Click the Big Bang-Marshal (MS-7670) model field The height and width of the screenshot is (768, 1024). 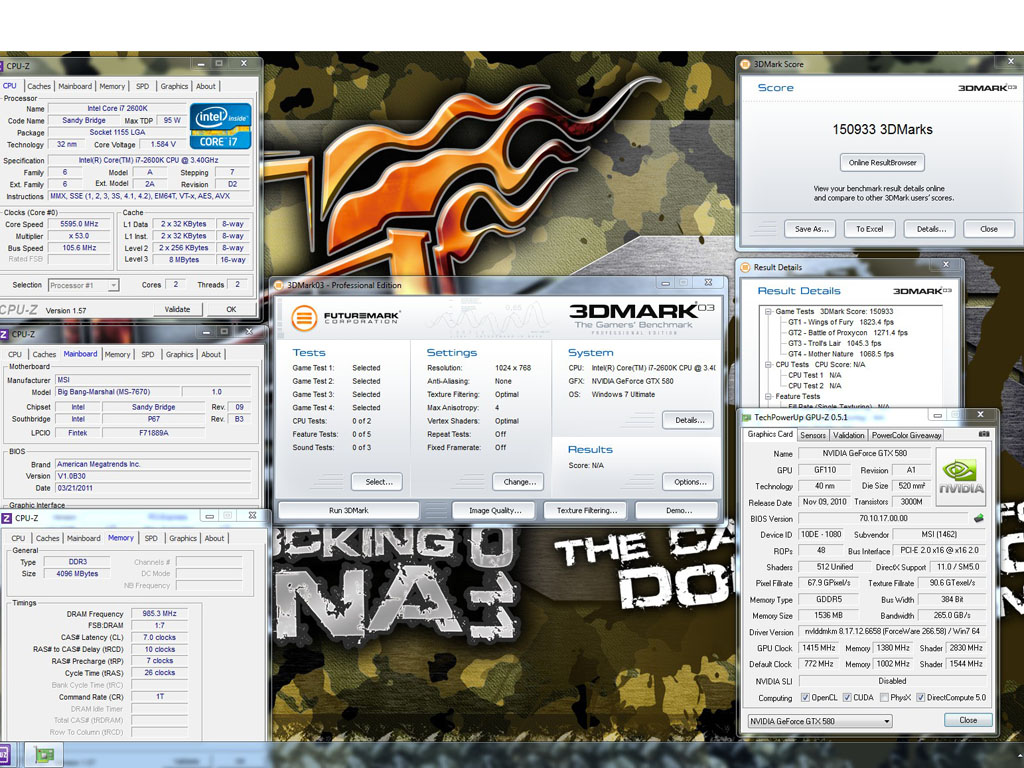click(x=116, y=392)
